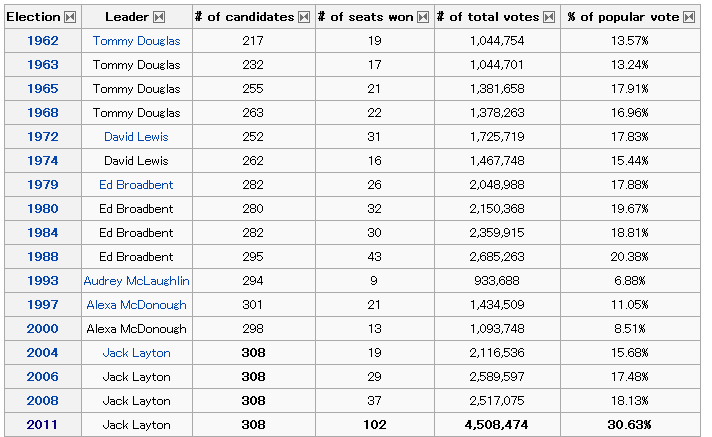Open the 1988 election link
Image resolution: width=712 pixels, height=437 pixels.
point(43,257)
